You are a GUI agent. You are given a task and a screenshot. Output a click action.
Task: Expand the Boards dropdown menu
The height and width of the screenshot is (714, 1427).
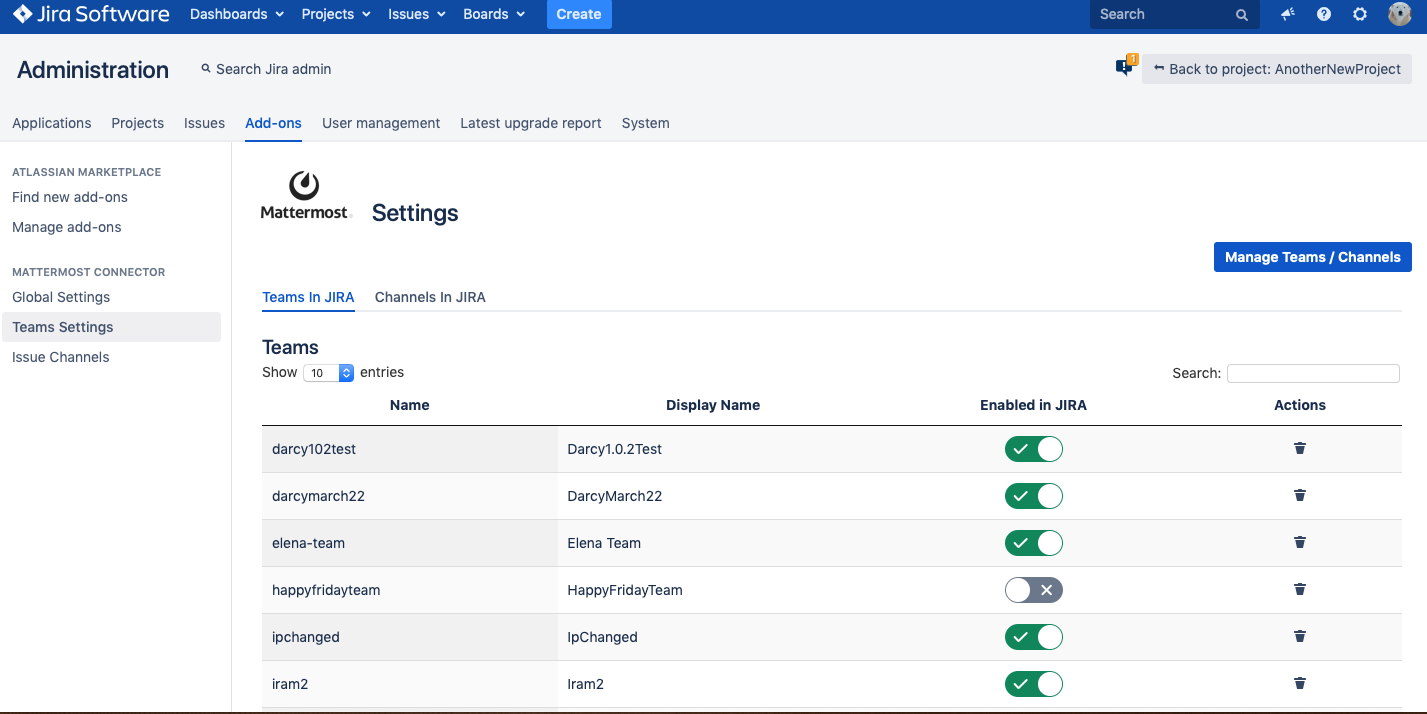coord(494,14)
